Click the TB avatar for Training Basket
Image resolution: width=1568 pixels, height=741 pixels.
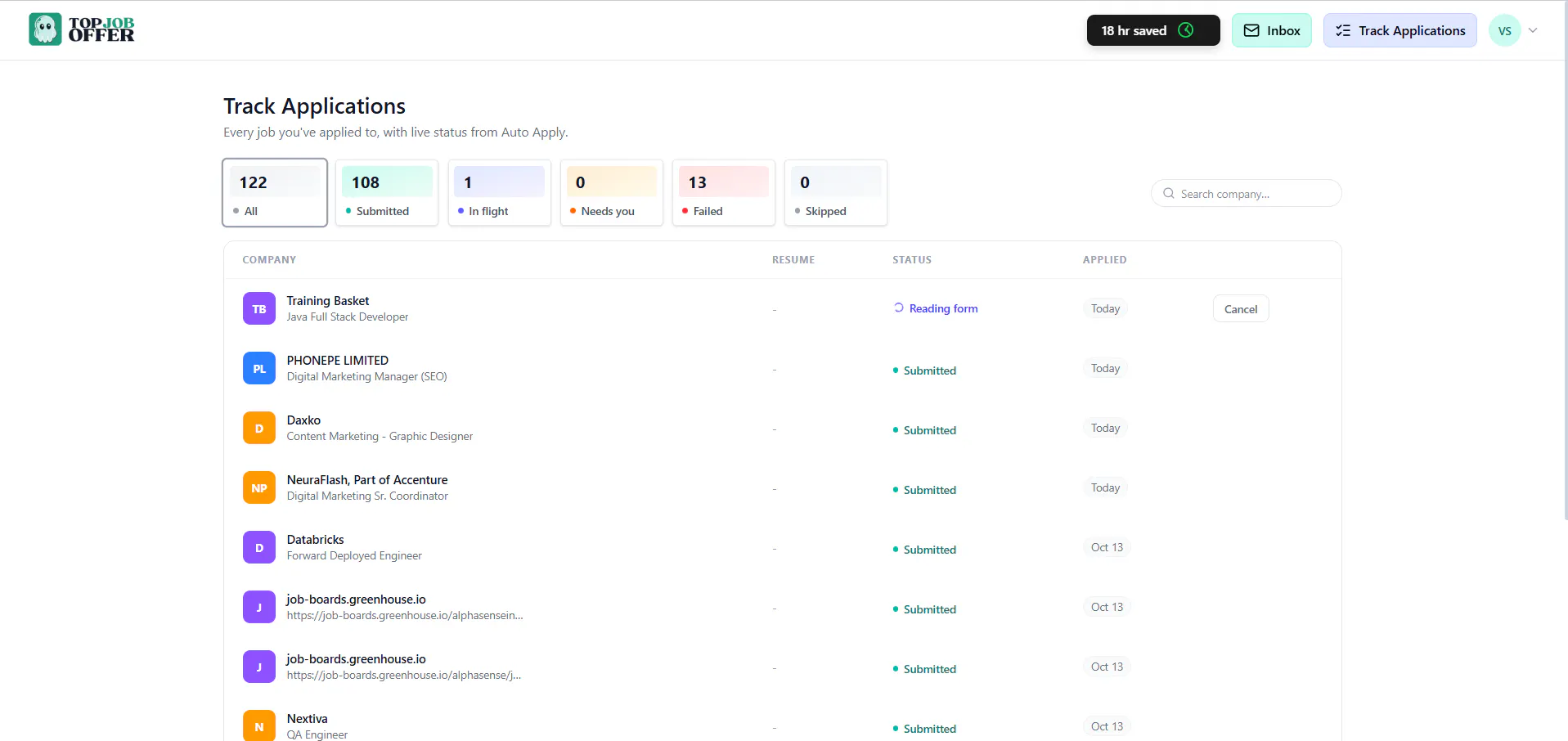coord(259,309)
